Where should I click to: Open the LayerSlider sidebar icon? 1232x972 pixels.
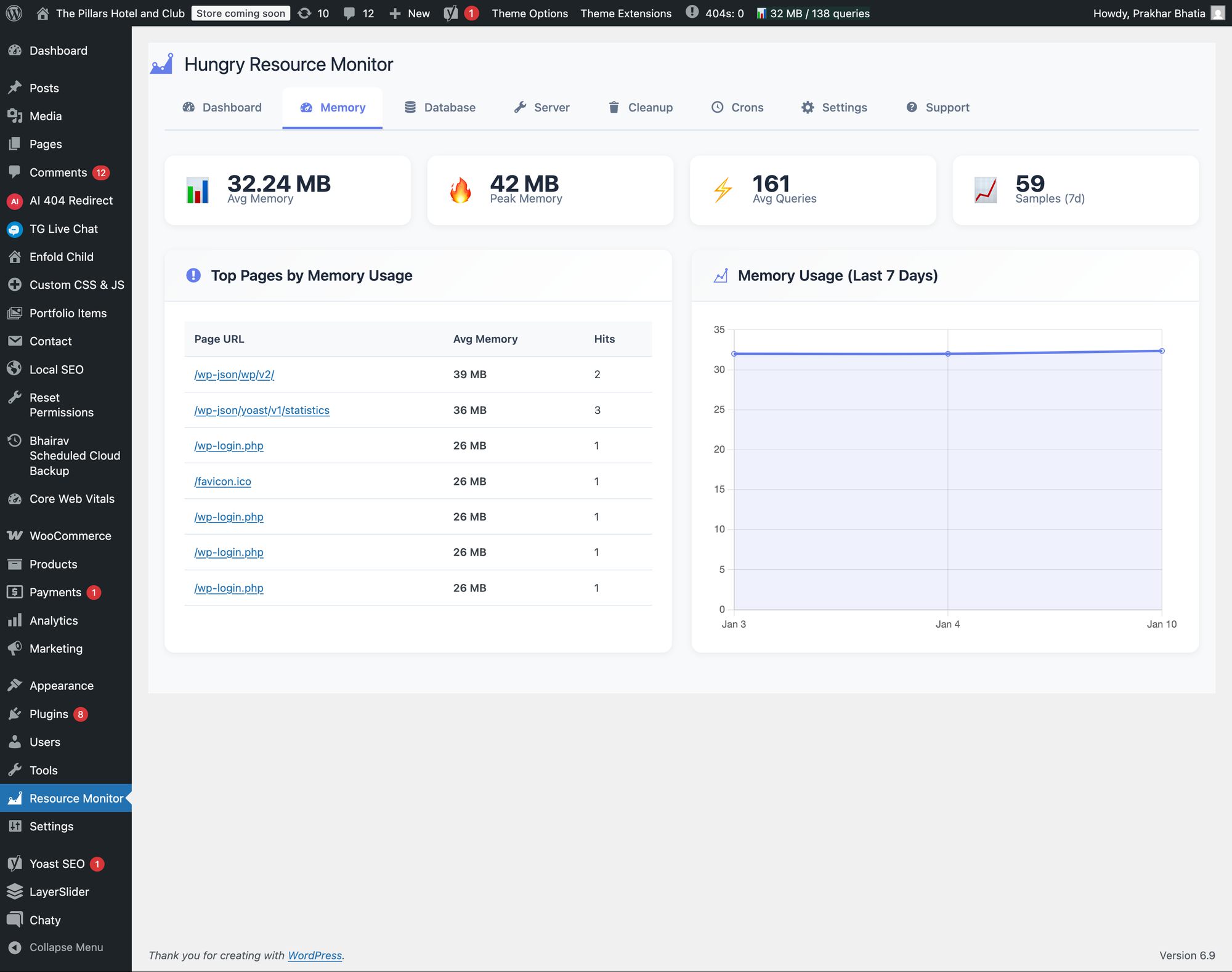pos(15,891)
